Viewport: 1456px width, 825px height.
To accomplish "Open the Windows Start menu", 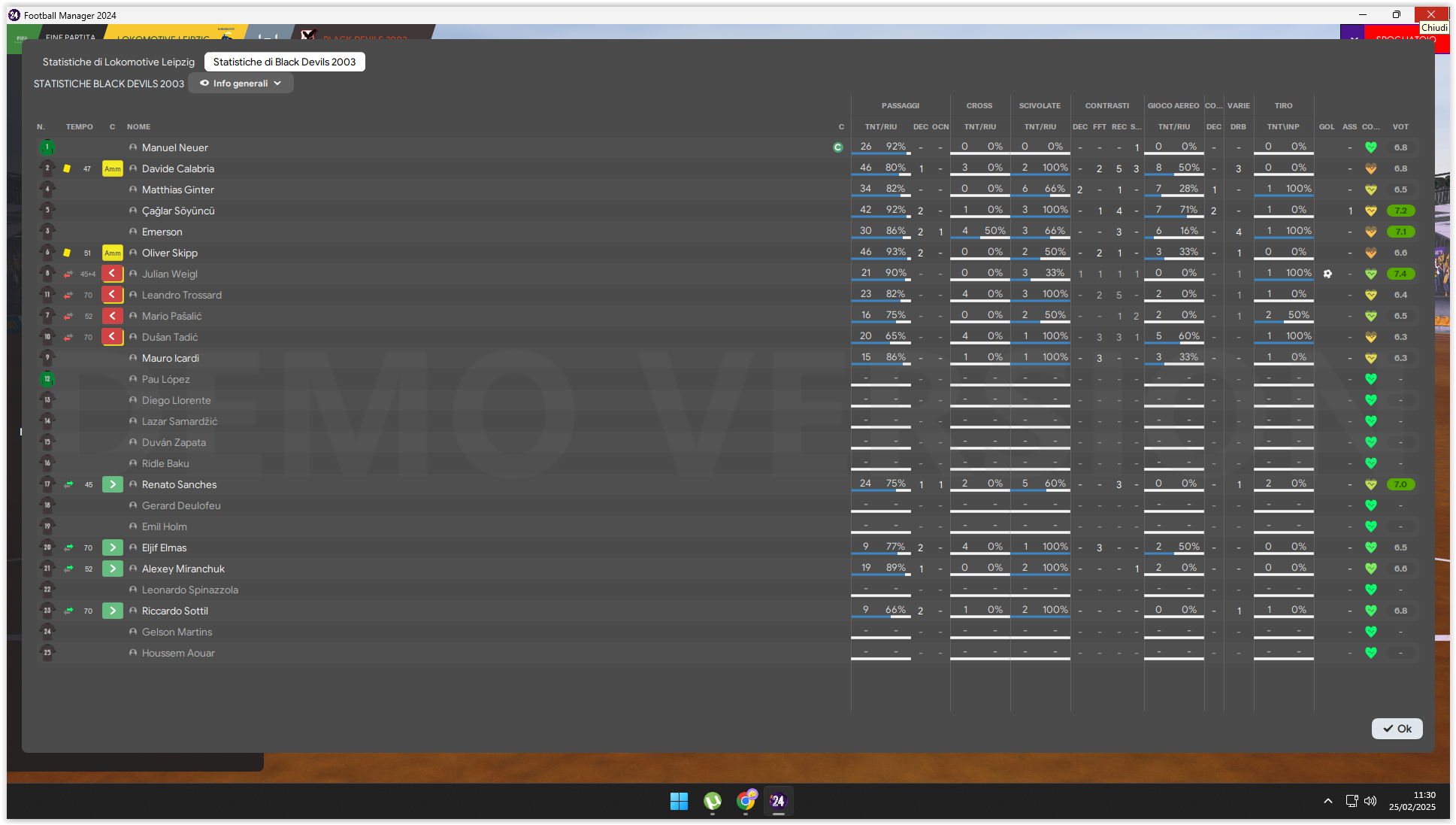I will coord(679,801).
